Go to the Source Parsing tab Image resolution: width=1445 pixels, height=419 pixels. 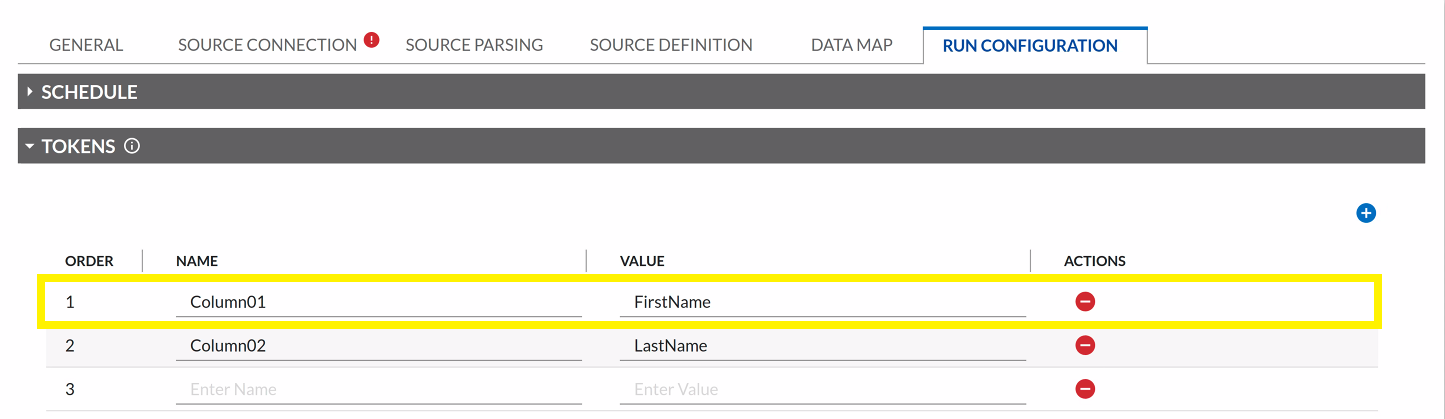pyautogui.click(x=474, y=45)
